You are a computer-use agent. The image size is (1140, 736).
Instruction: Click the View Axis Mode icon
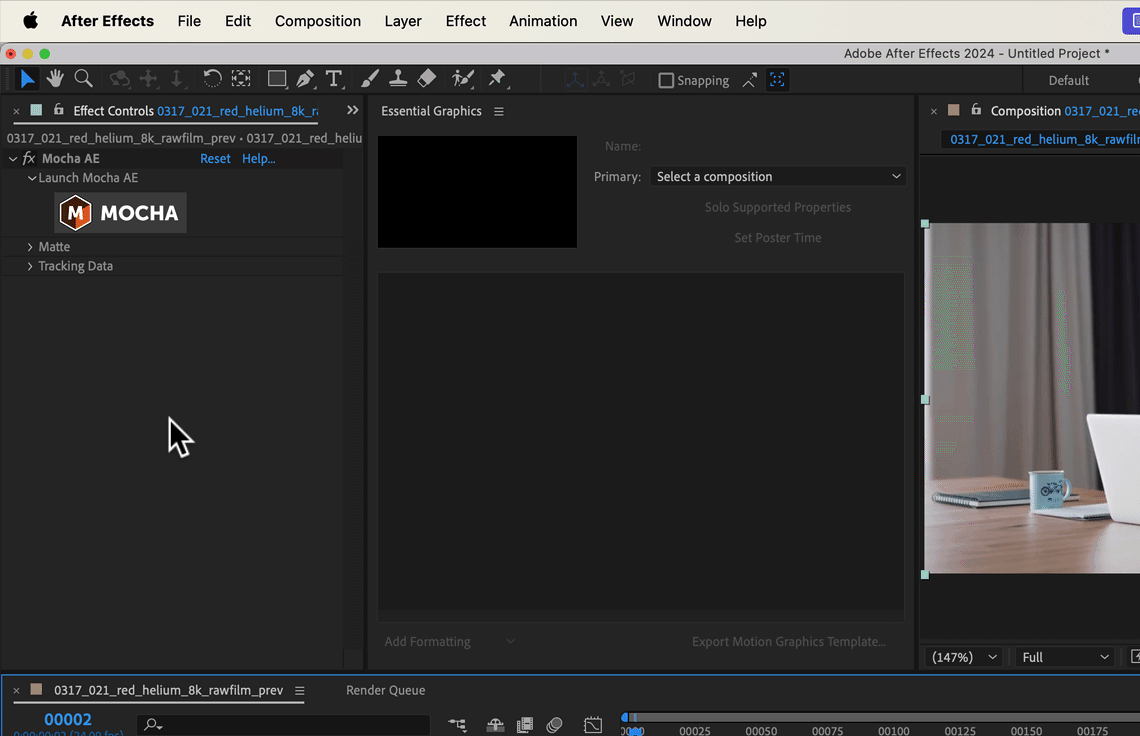[627, 80]
